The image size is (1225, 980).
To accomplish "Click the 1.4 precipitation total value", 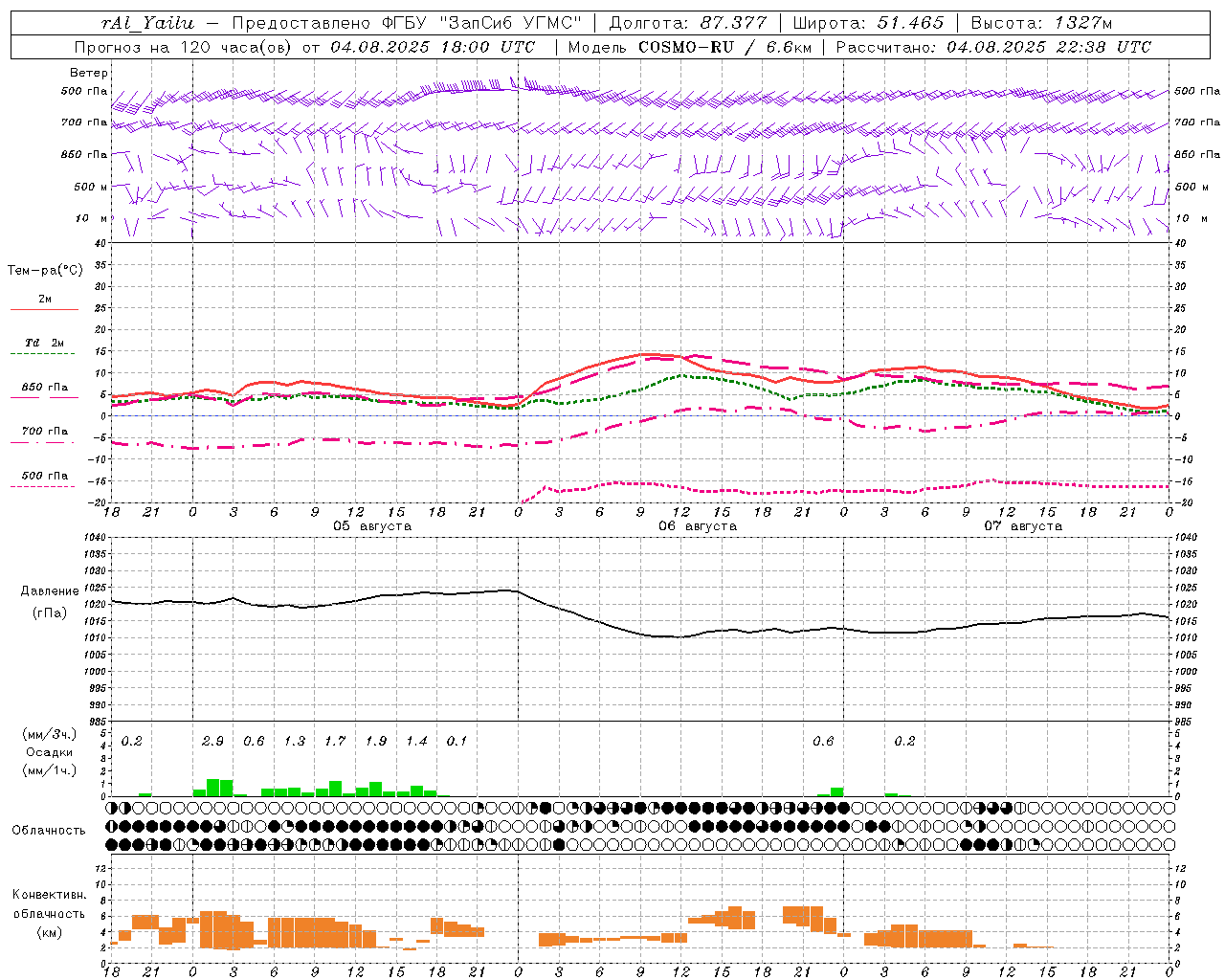I will (416, 741).
